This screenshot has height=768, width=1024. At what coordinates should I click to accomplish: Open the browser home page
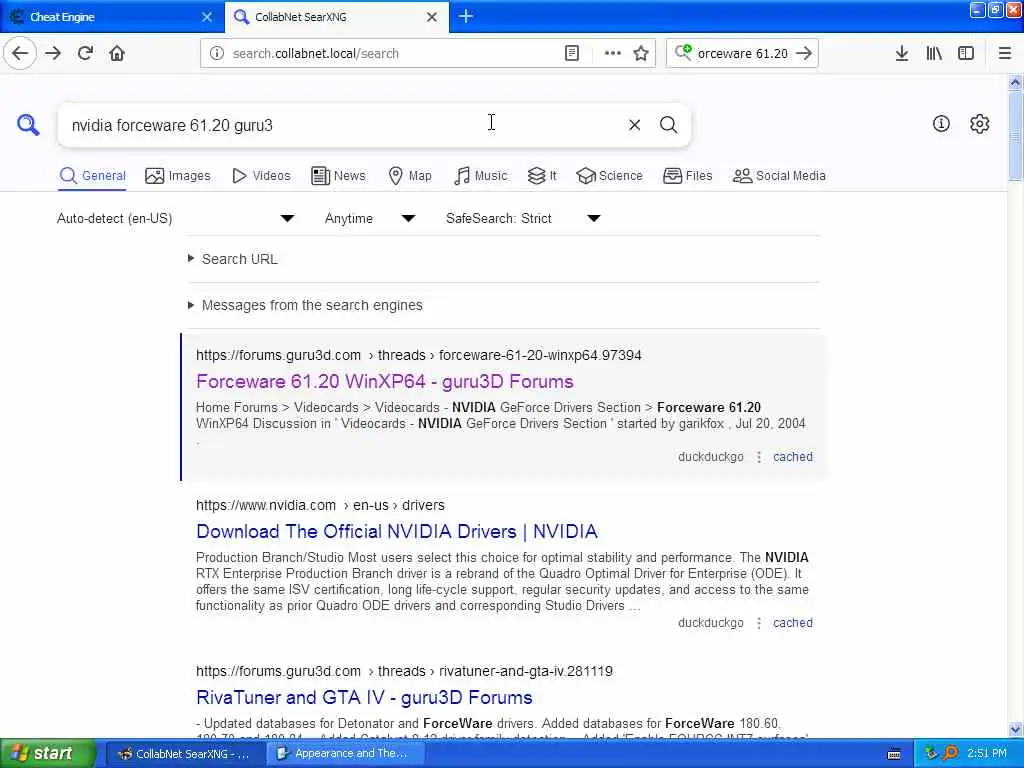coord(117,53)
